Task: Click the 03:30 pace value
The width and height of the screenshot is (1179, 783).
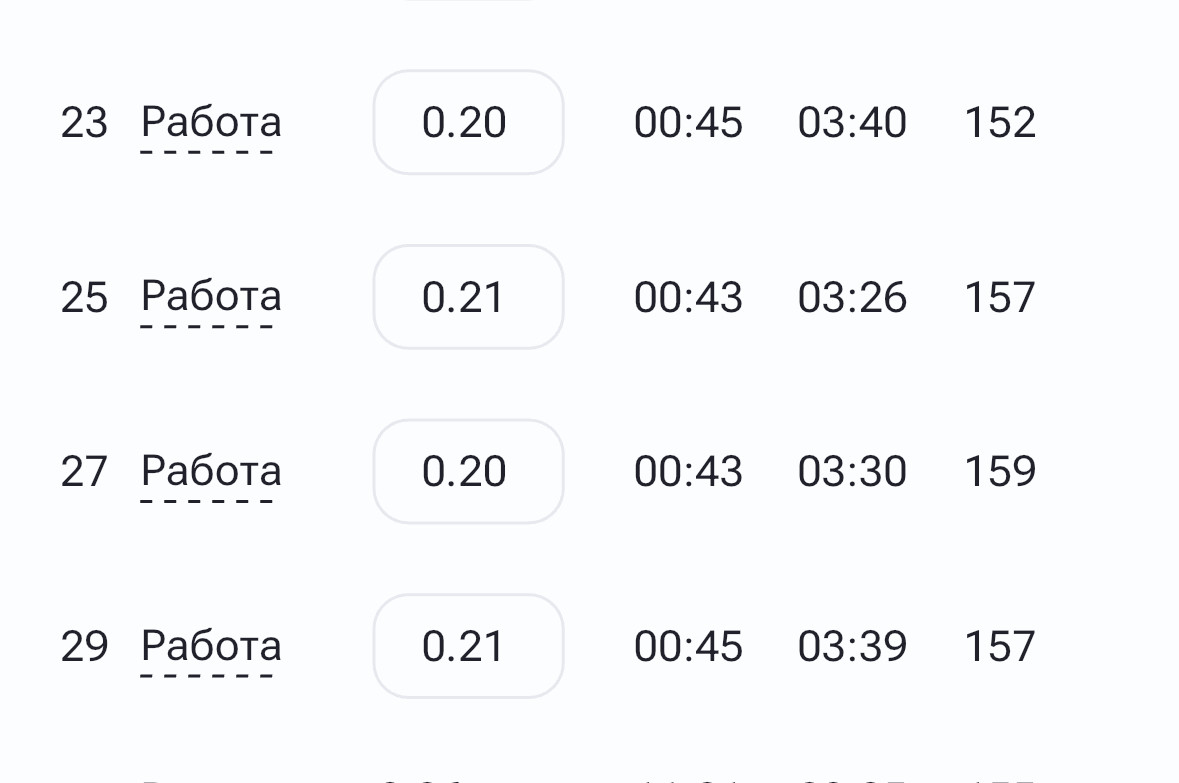Action: [852, 472]
